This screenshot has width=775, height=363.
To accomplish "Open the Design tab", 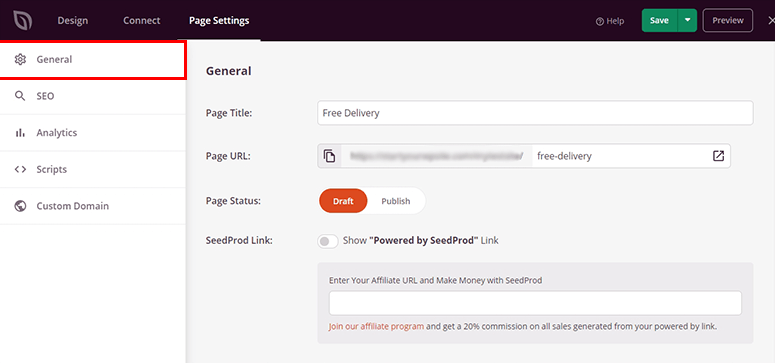I will (73, 21).
